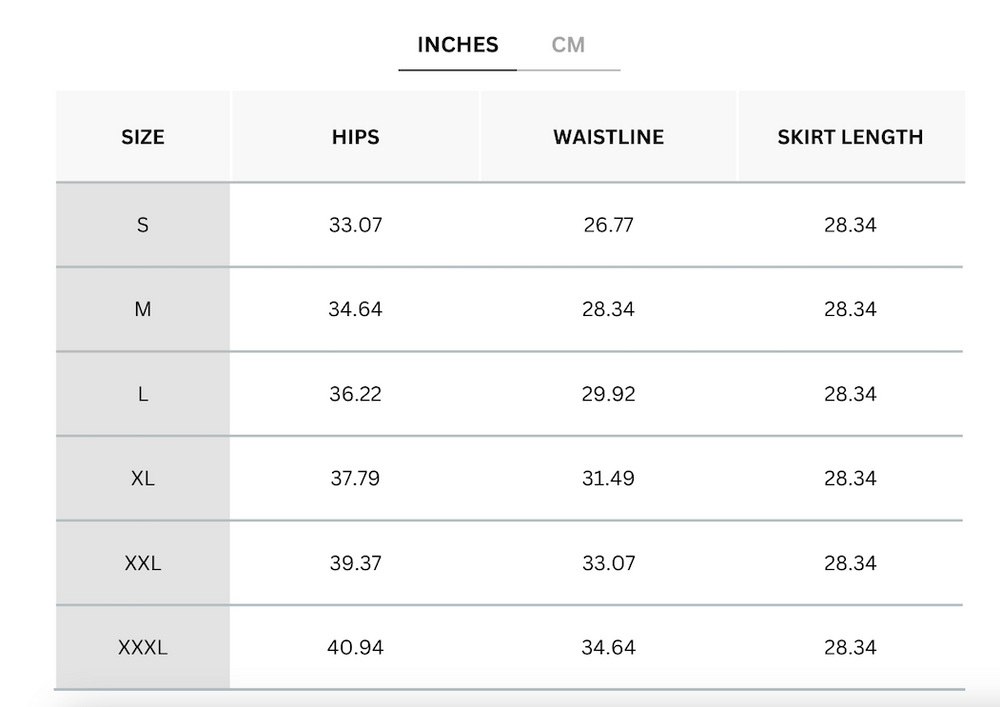Screen dimensions: 1000x707
Task: Click the HIPS column header
Action: (355, 137)
